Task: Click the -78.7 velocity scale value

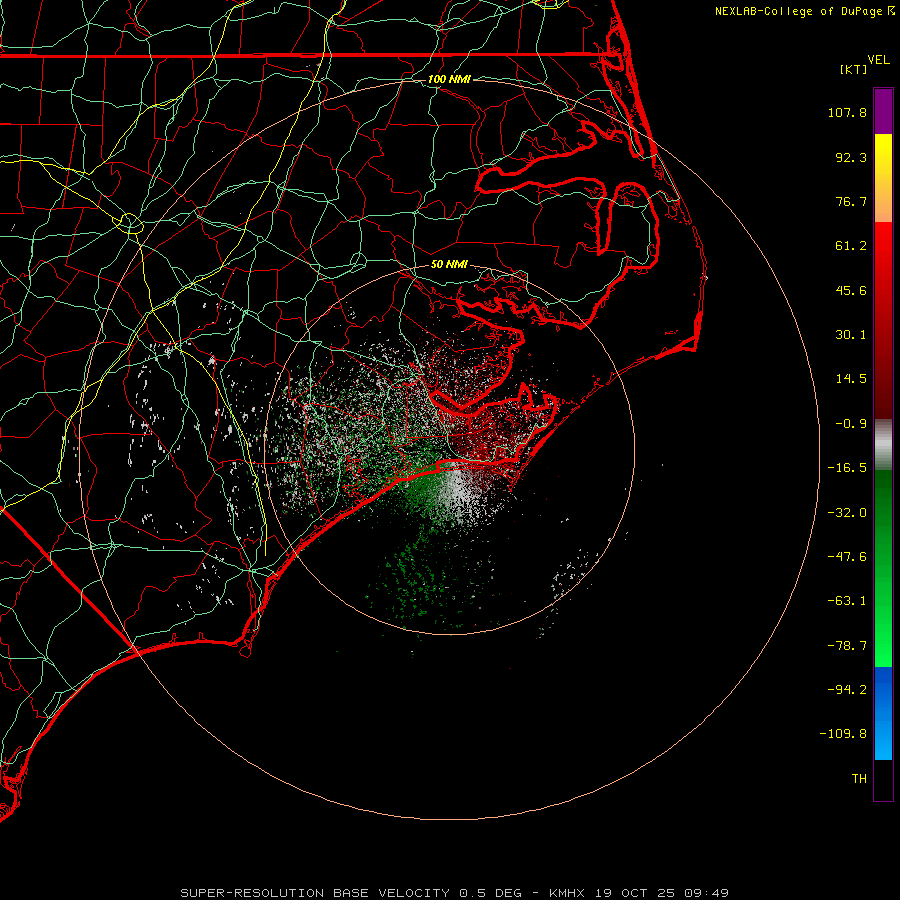Action: (x=847, y=646)
